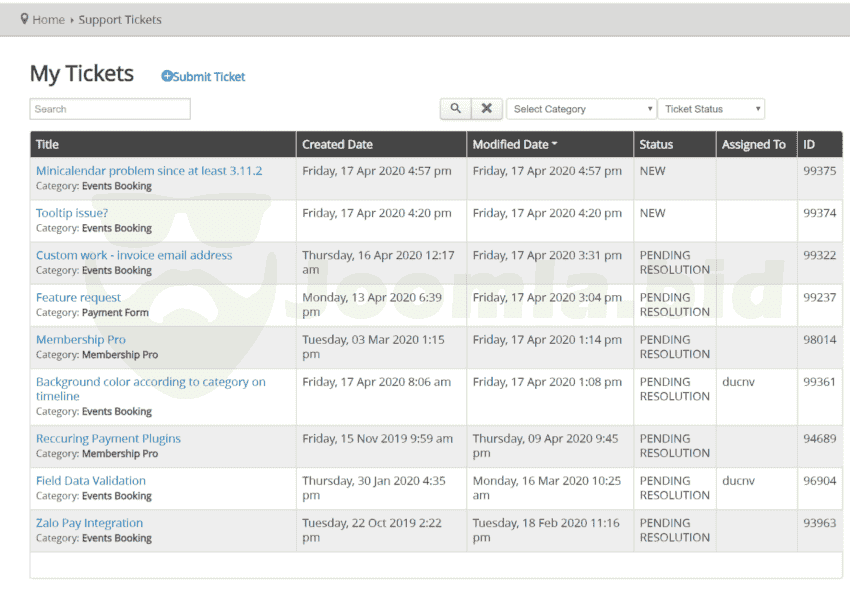Click the plus icon beside Submit Ticket
Image resolution: width=850 pixels, height=590 pixels.
pyautogui.click(x=167, y=77)
